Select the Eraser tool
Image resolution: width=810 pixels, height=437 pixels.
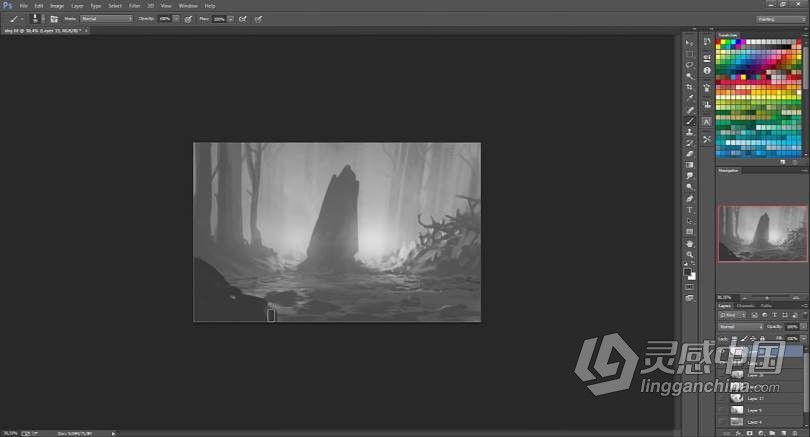pos(689,154)
